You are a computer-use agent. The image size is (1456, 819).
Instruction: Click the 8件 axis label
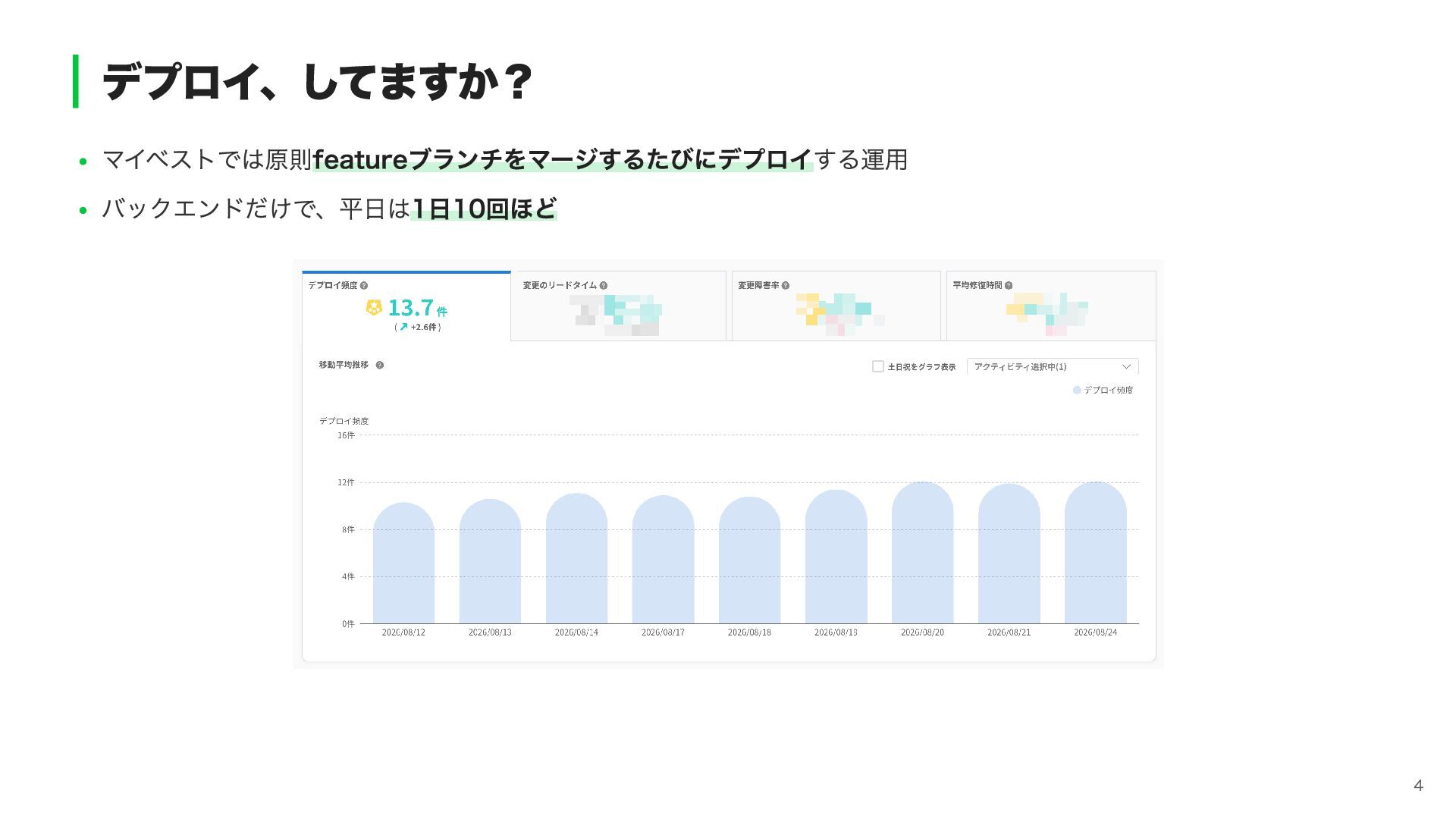[x=348, y=529]
